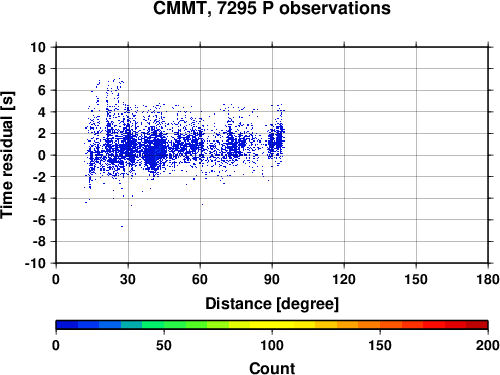
Task: Click colorbar tick label '150'
Action: click(x=380, y=345)
